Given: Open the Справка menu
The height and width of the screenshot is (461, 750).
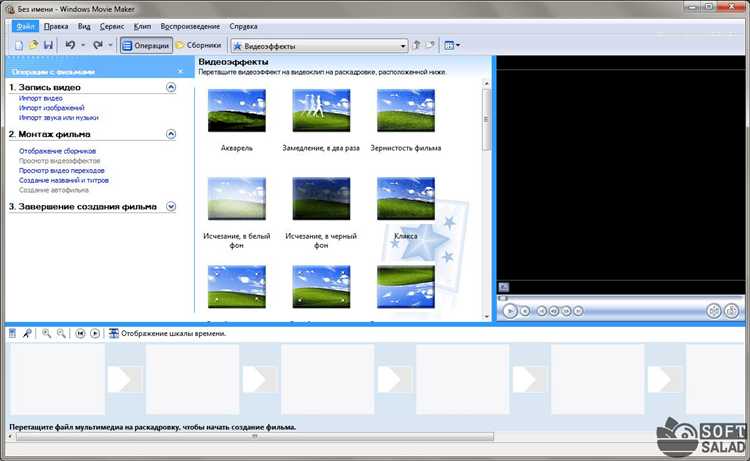Looking at the screenshot, I should click(x=243, y=26).
